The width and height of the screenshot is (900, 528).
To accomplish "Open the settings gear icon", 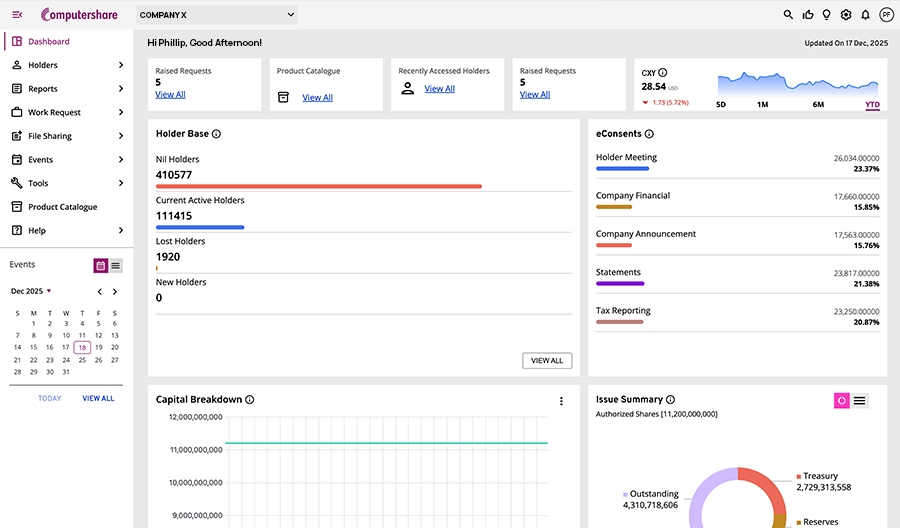I will [846, 15].
